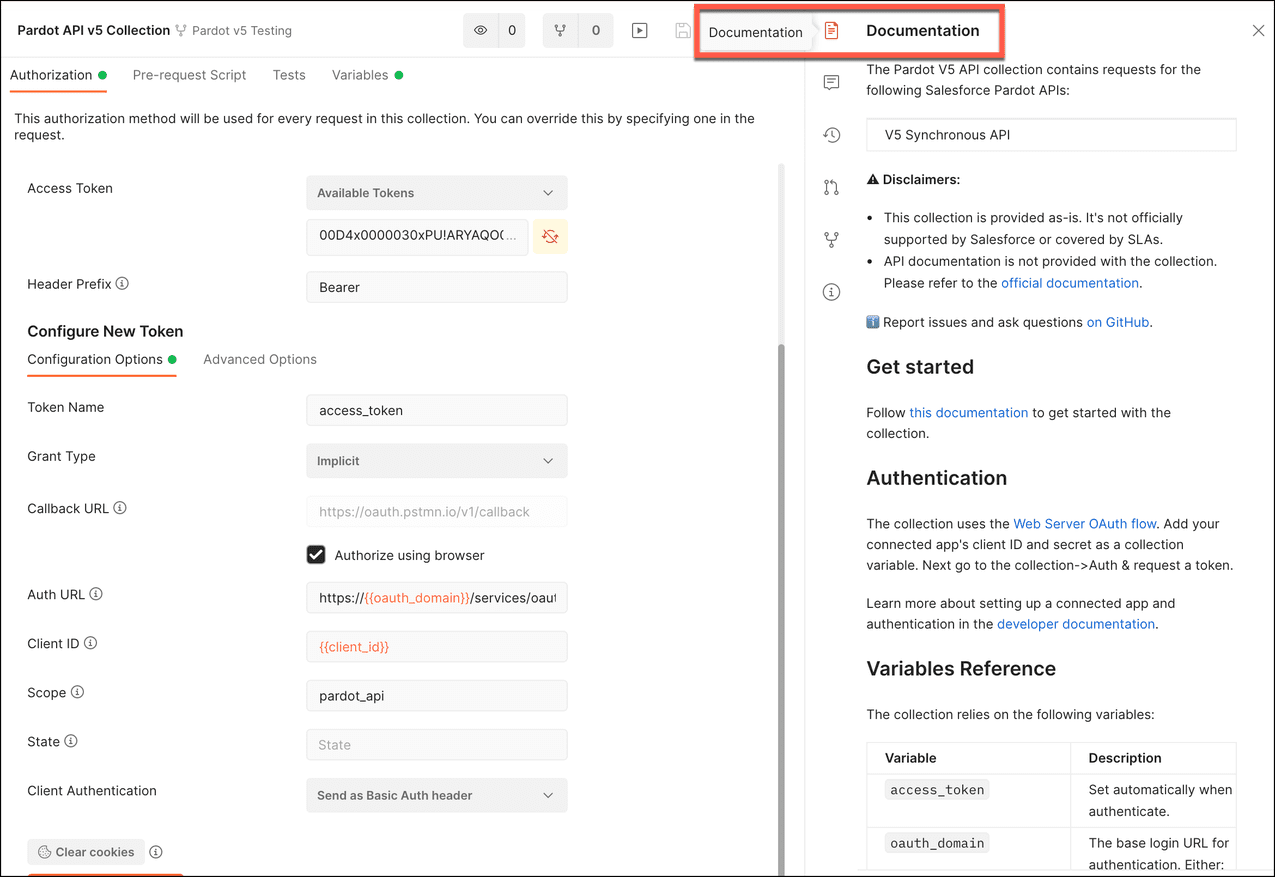
Task: Toggle Authorize using browser checkbox
Action: tap(316, 555)
